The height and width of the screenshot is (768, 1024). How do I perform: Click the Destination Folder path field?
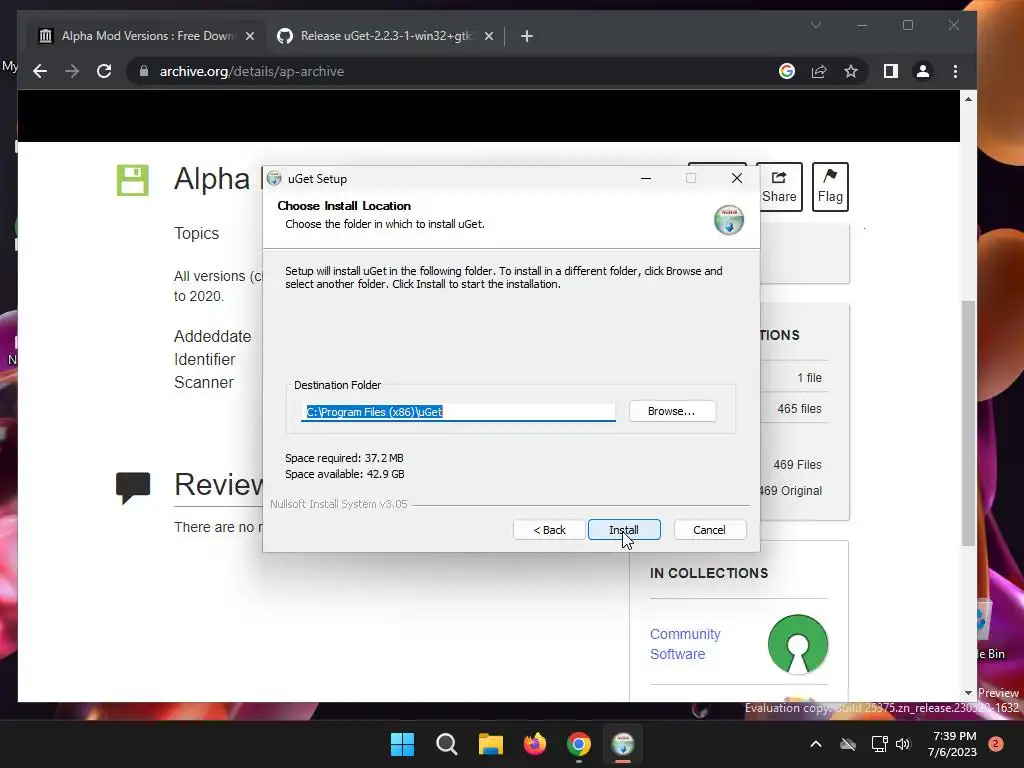click(x=458, y=411)
